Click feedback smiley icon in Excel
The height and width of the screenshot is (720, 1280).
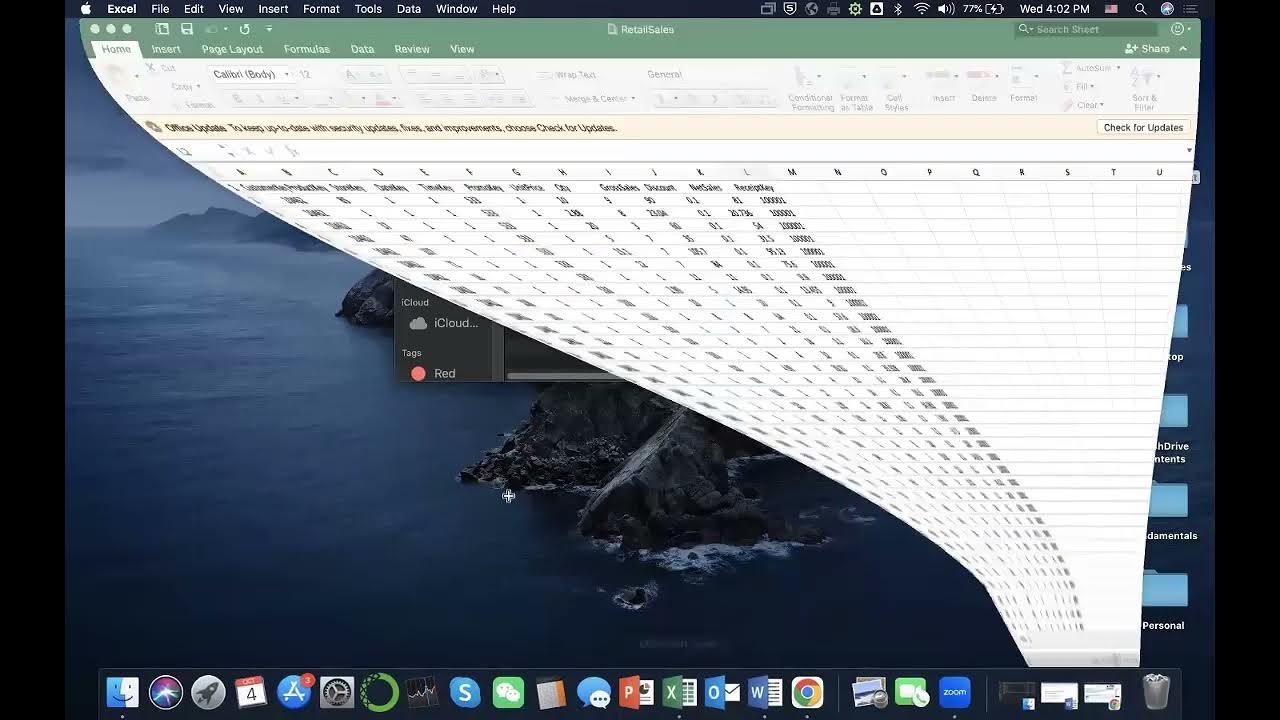(1178, 29)
